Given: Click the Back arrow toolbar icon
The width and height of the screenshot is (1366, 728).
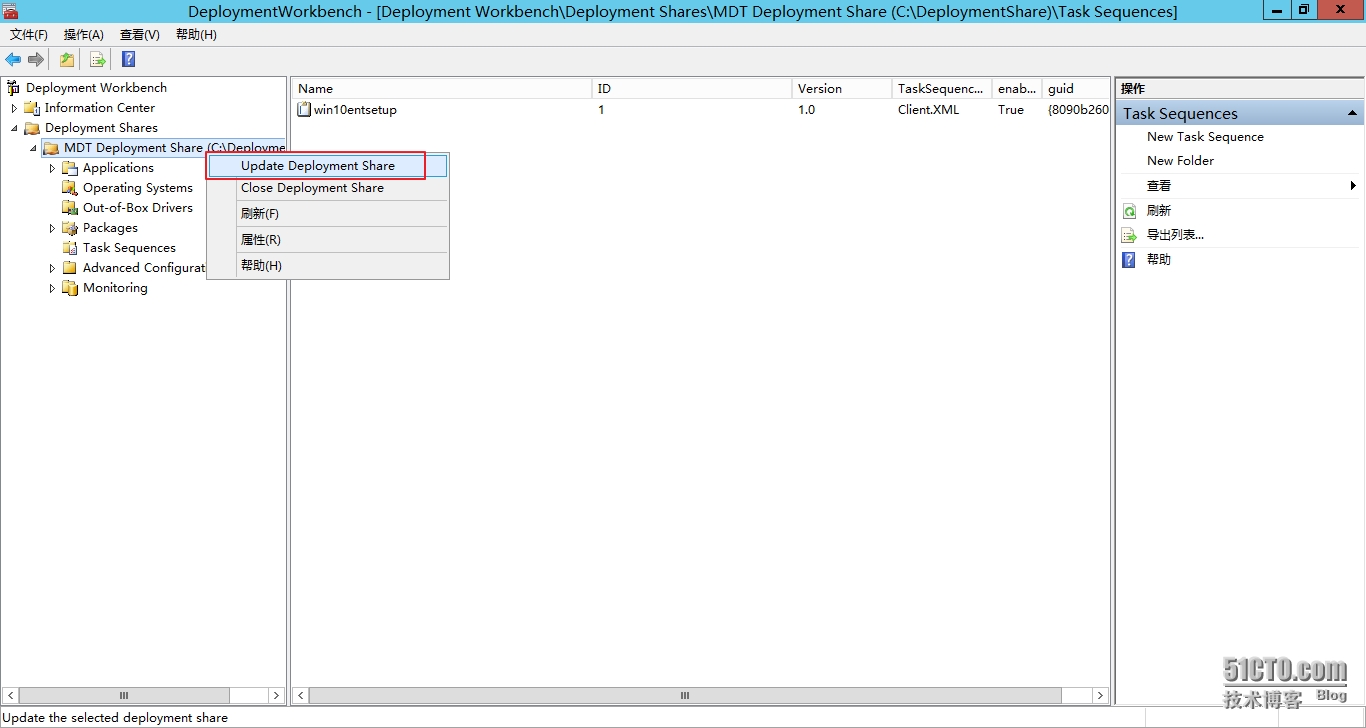Looking at the screenshot, I should coord(13,60).
